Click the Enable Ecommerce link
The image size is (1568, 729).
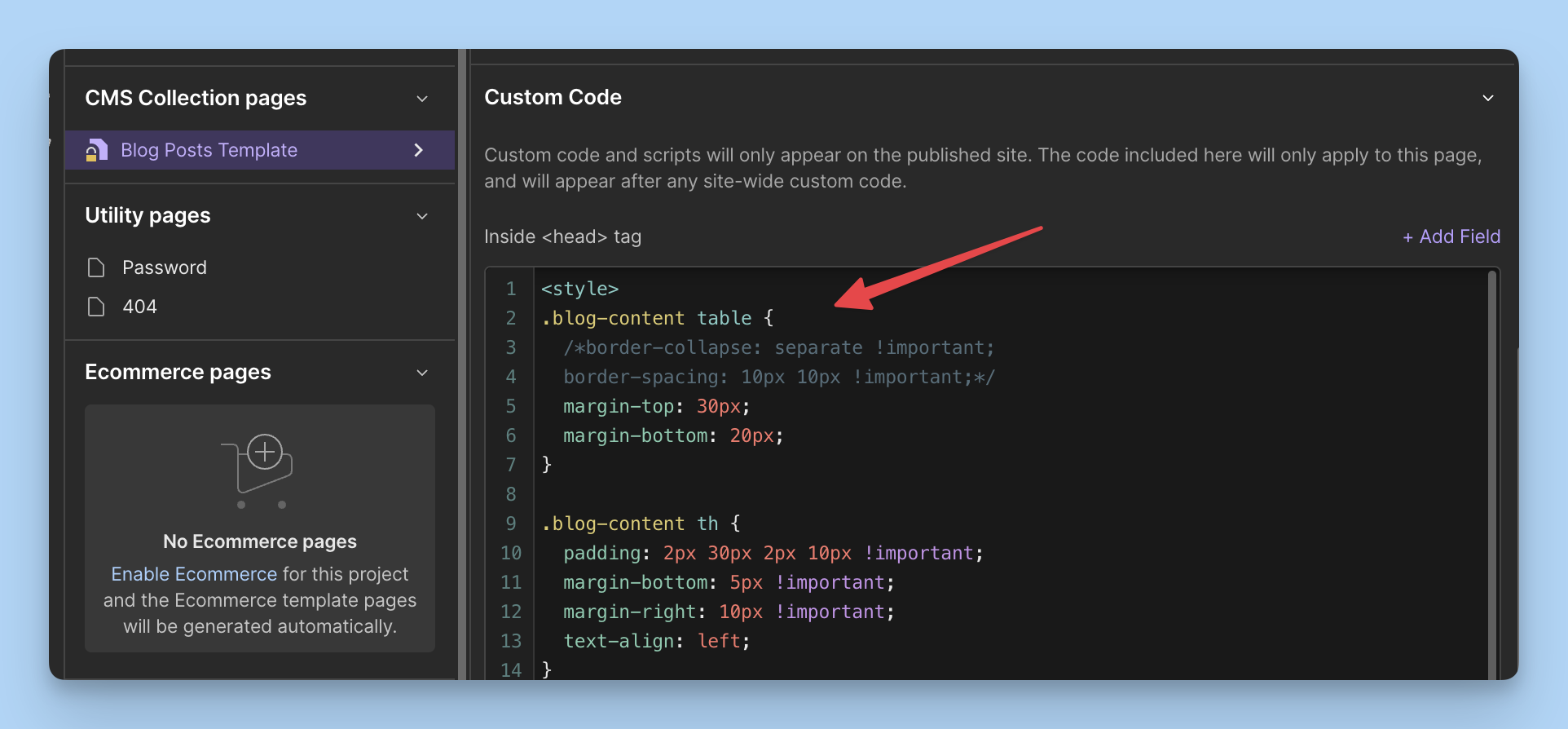(194, 574)
